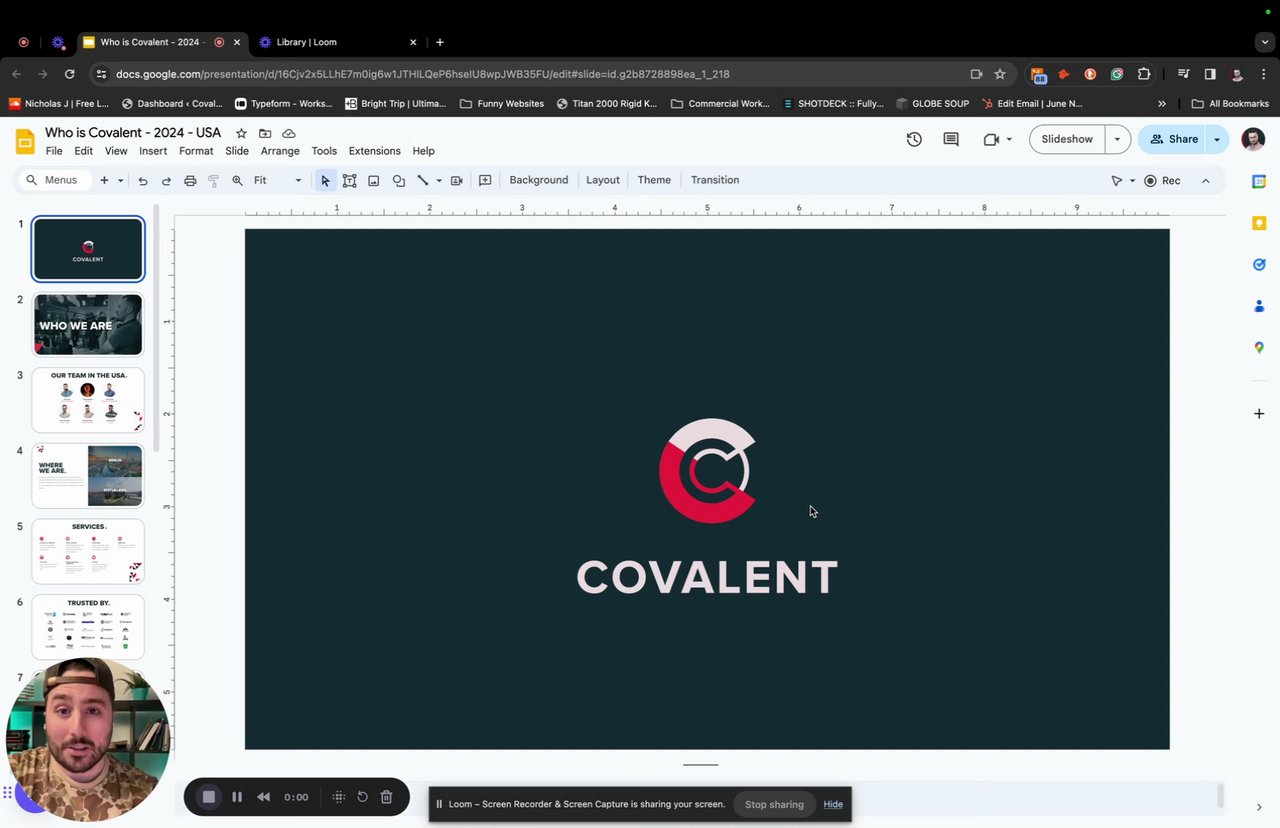Click the Zoom magnifier tool in toolbar
The height and width of the screenshot is (828, 1280).
pos(237,181)
